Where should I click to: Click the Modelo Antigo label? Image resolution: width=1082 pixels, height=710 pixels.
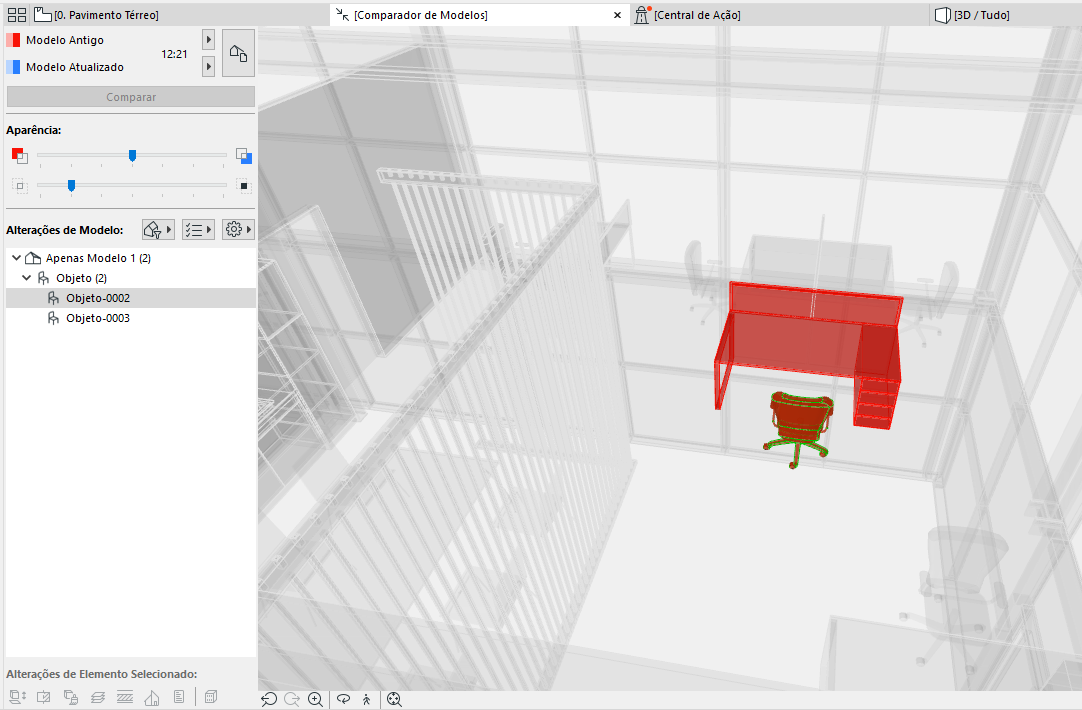click(65, 40)
